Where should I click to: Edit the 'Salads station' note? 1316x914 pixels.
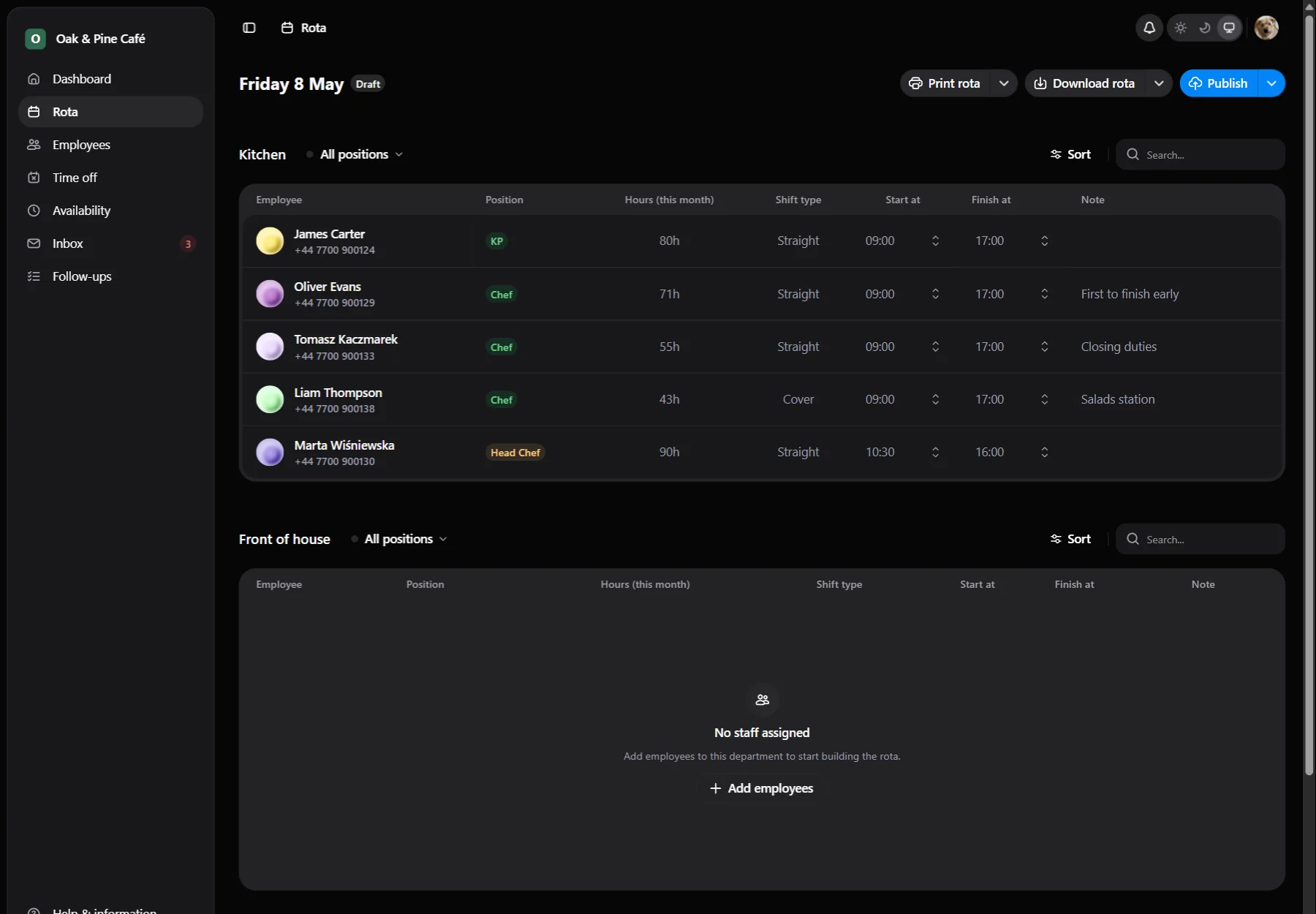pos(1118,399)
